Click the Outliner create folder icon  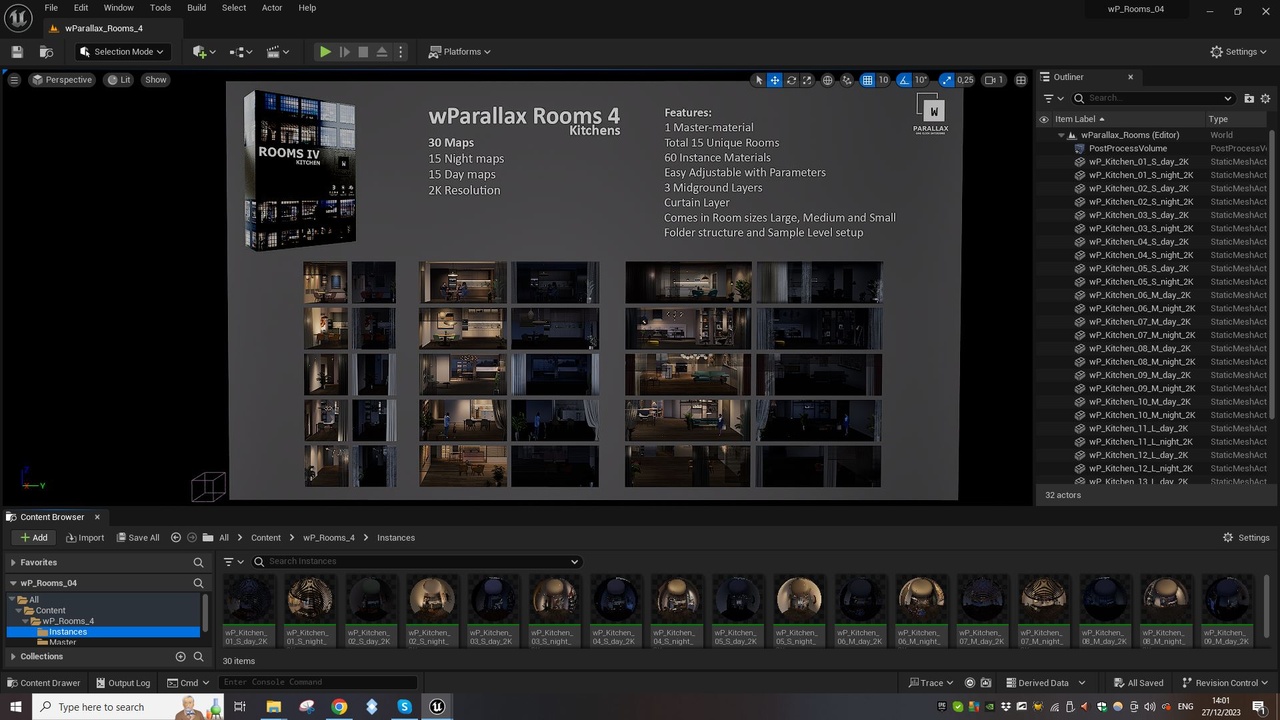coord(1249,98)
